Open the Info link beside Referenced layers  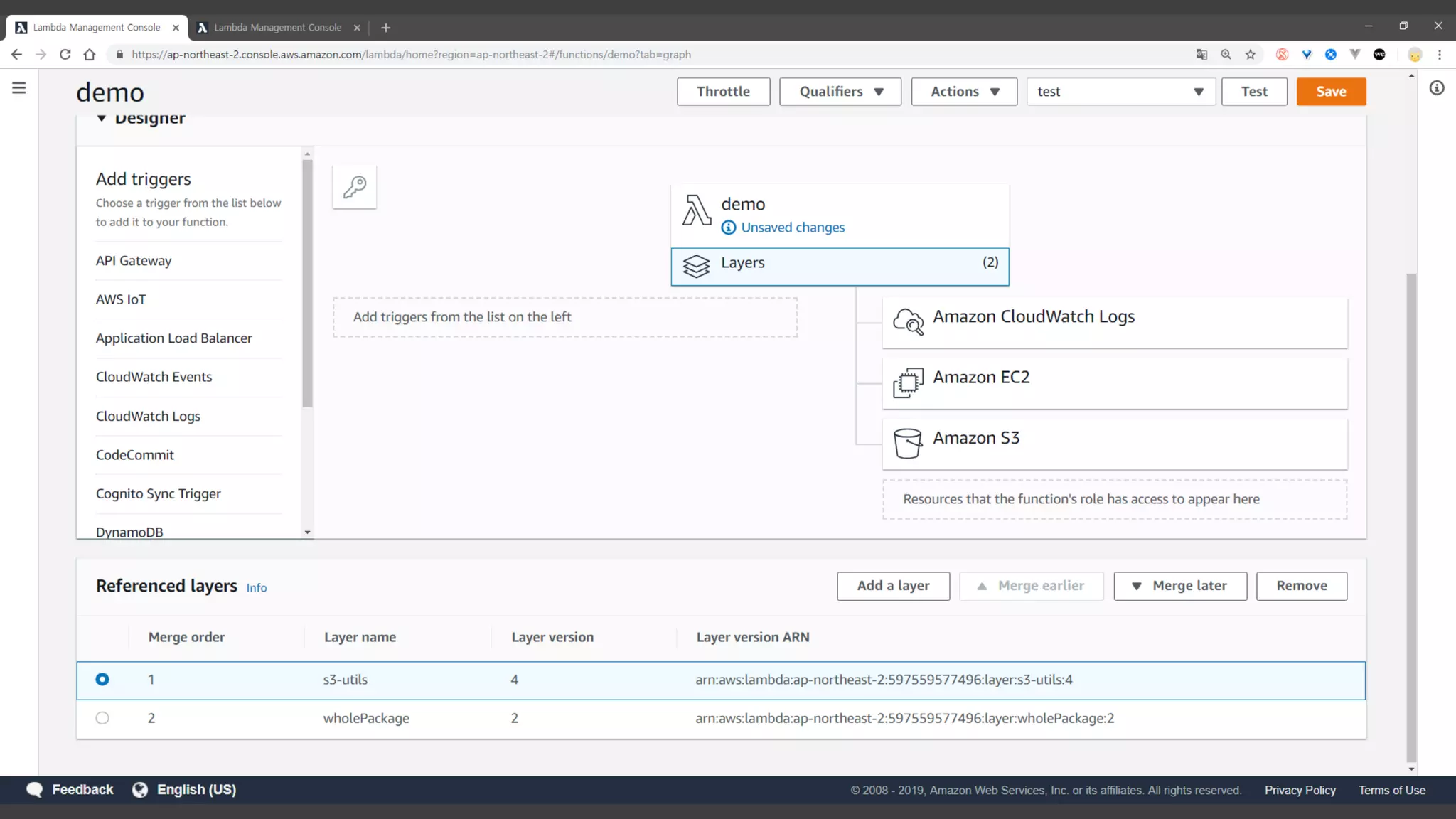click(257, 588)
